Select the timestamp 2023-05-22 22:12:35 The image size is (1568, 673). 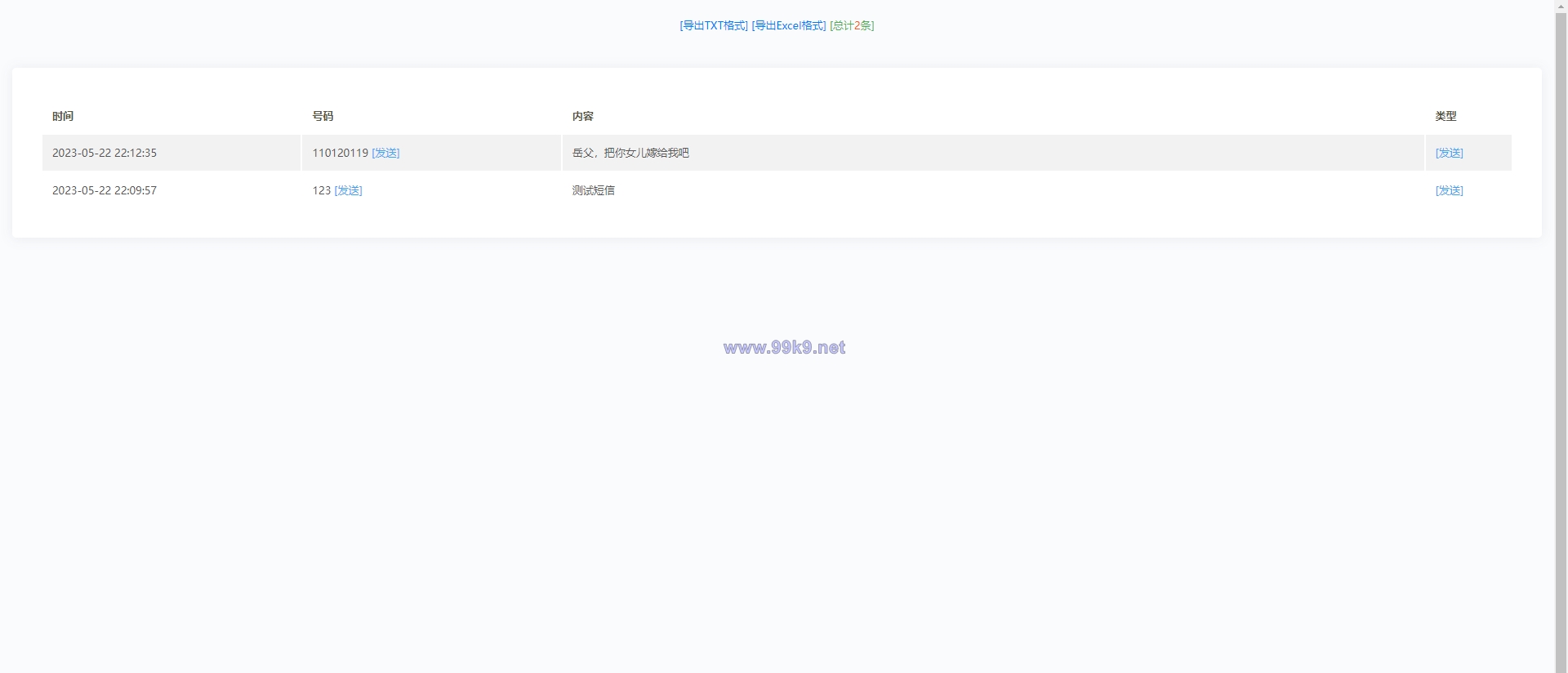point(105,153)
